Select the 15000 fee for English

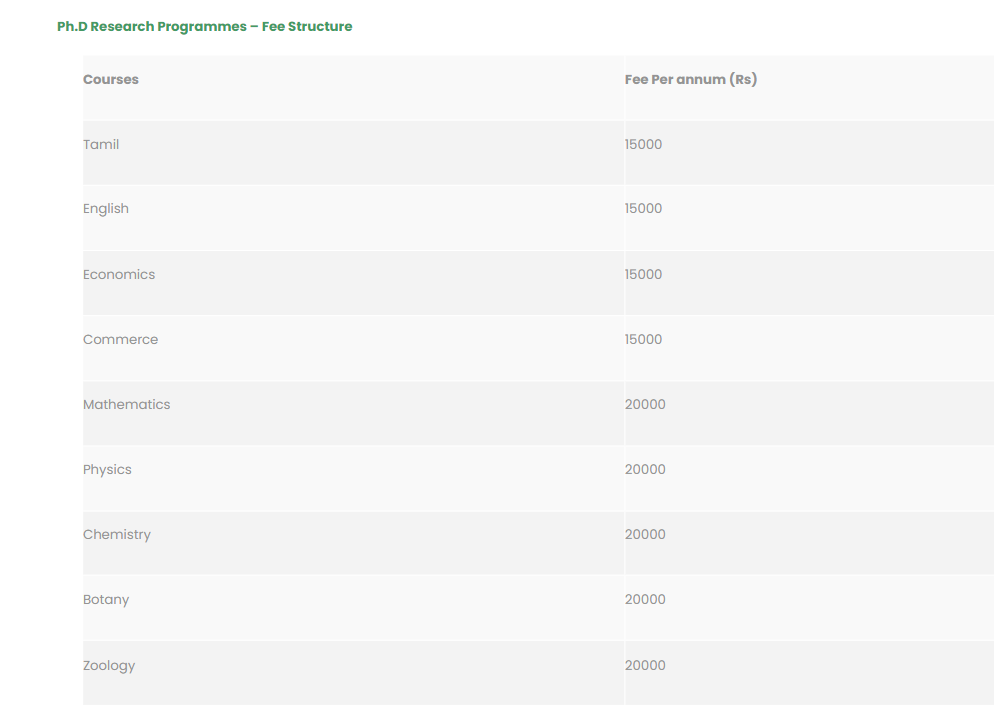point(643,209)
